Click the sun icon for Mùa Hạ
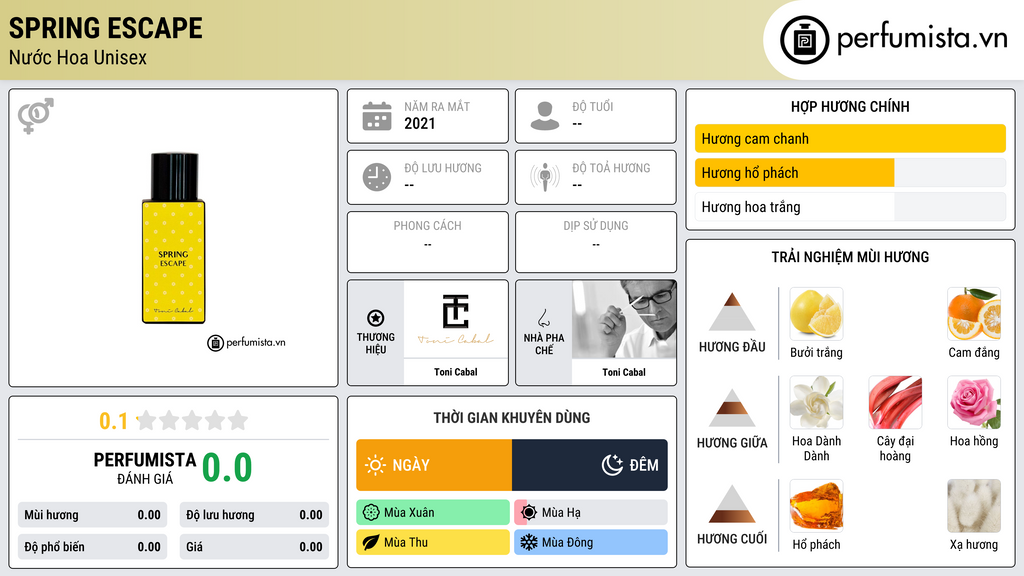The image size is (1024, 576). 529,513
